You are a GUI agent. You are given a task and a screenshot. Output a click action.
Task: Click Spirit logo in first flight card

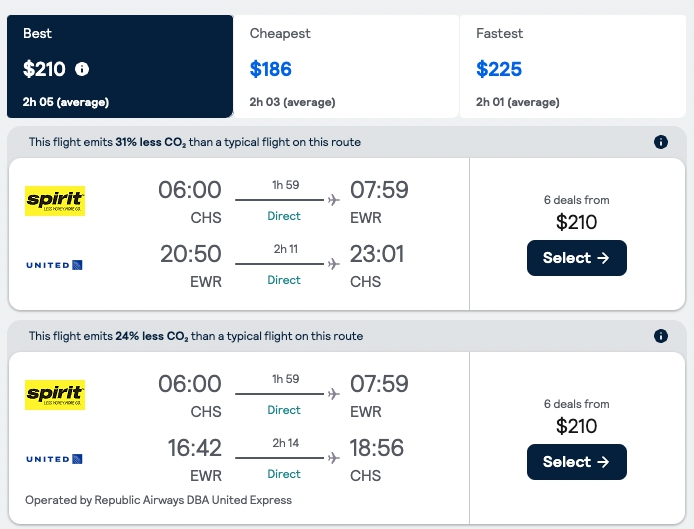(x=55, y=201)
